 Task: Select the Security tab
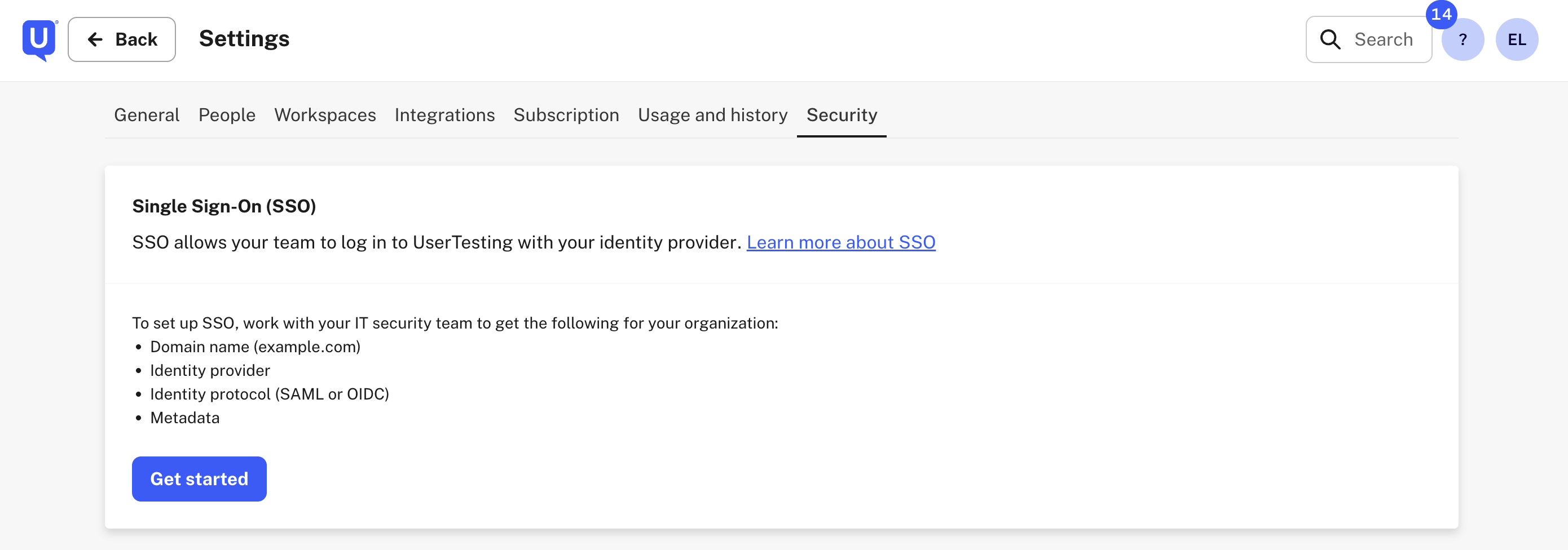click(842, 115)
